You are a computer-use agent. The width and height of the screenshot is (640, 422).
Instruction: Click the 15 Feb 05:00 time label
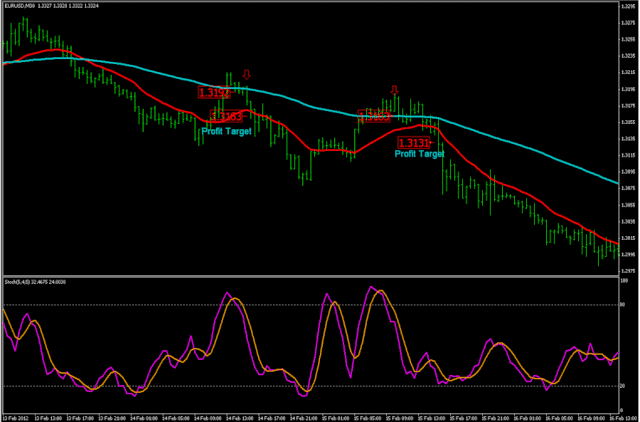(368, 418)
